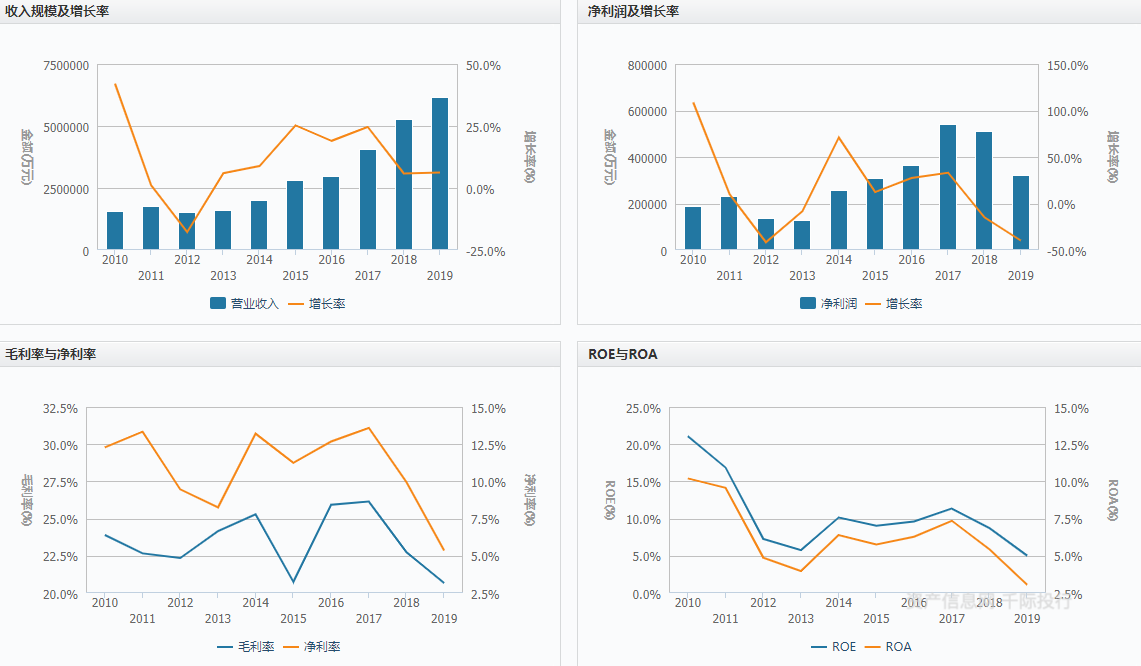The height and width of the screenshot is (666, 1141).
Task: Click the 2016 net profit bar
Action: click(911, 208)
